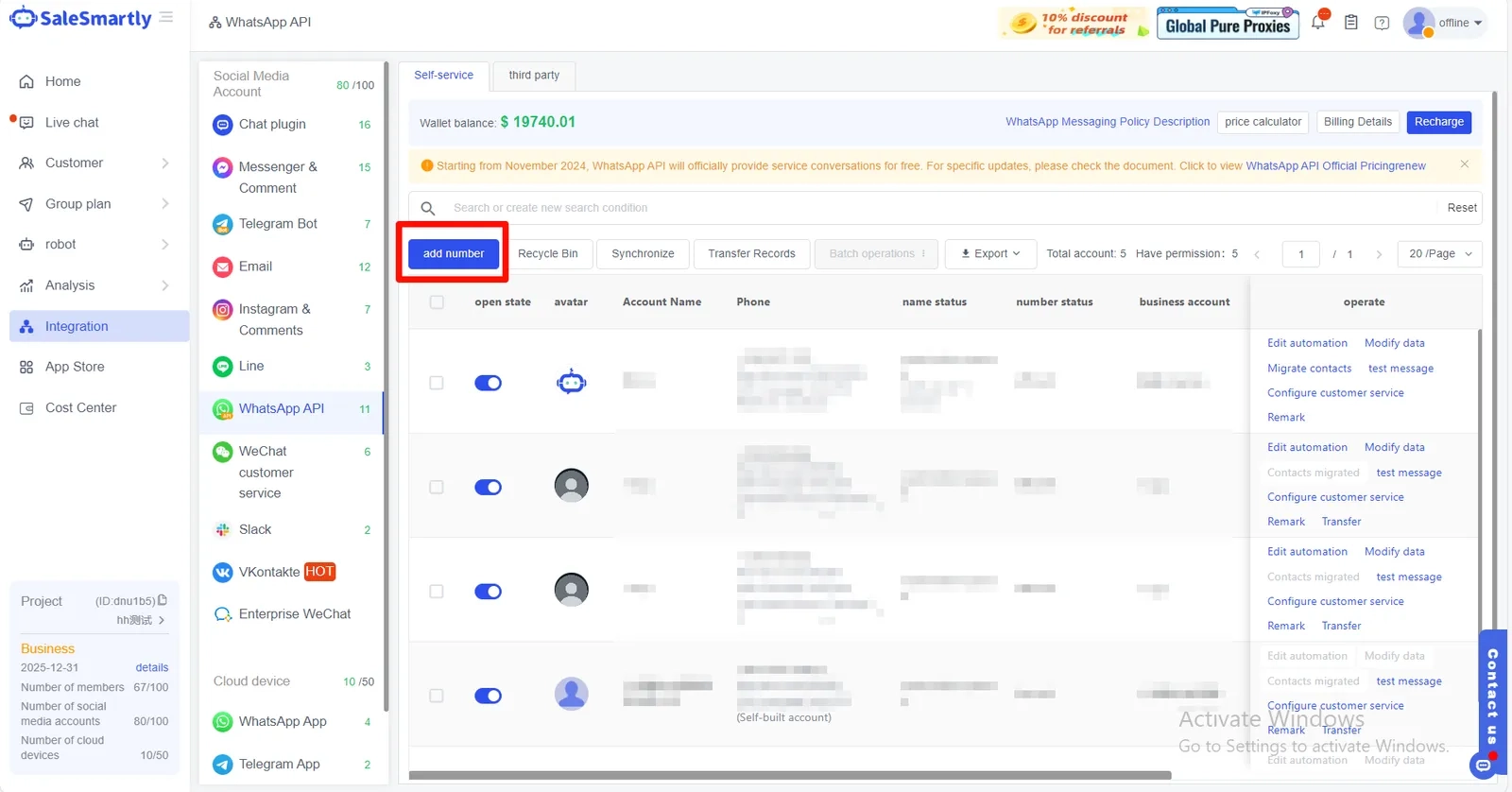Toggle open state of first account
The height and width of the screenshot is (792, 1512).
pos(488,383)
